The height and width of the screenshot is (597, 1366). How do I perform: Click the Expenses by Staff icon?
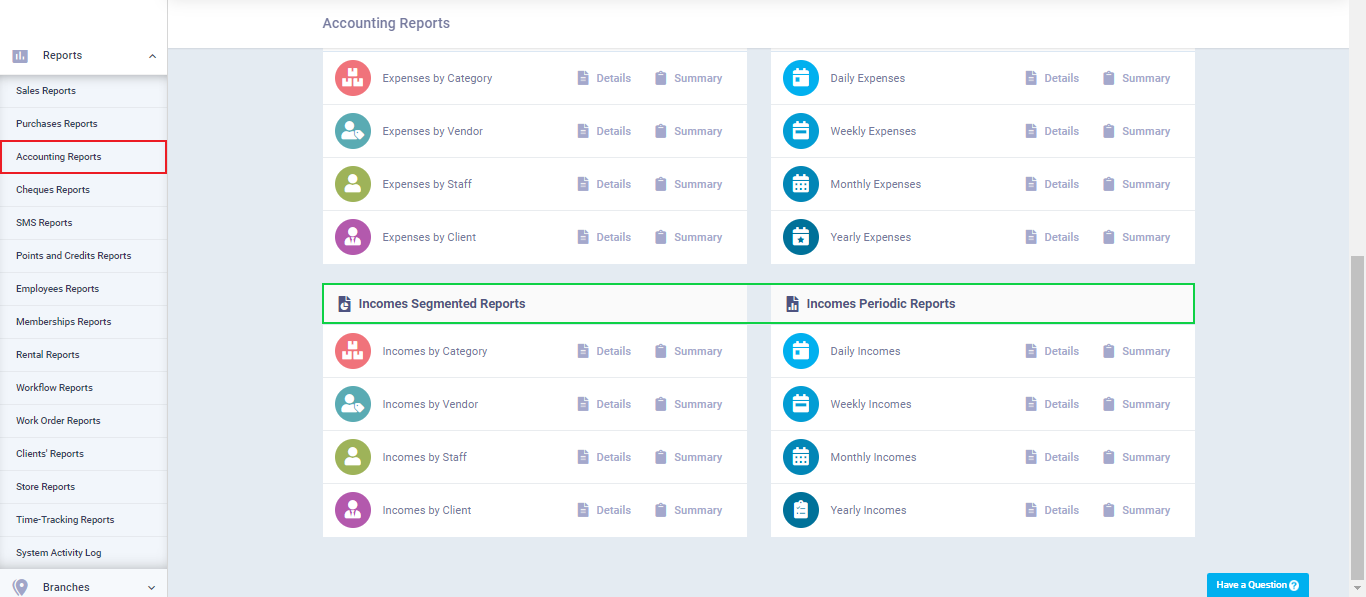352,184
